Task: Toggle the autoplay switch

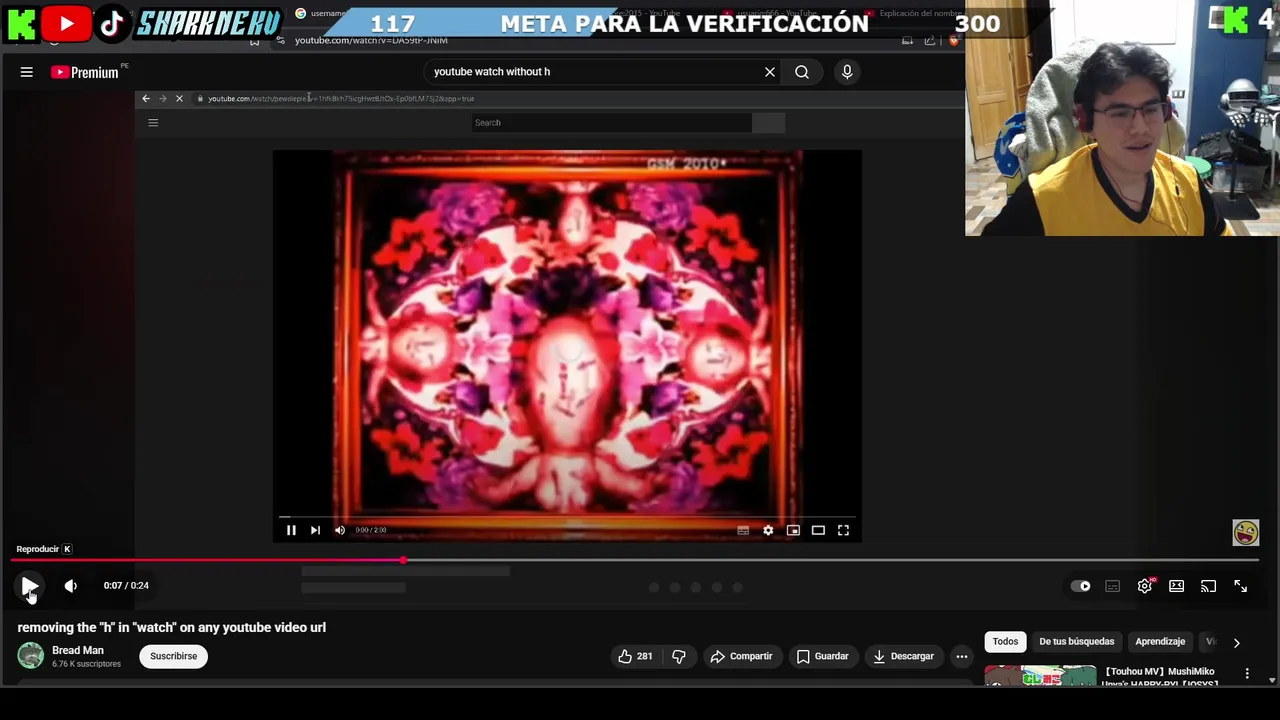Action: [1081, 586]
